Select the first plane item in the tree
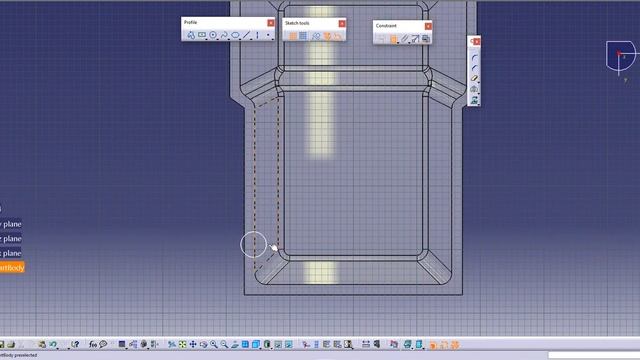 point(11,224)
